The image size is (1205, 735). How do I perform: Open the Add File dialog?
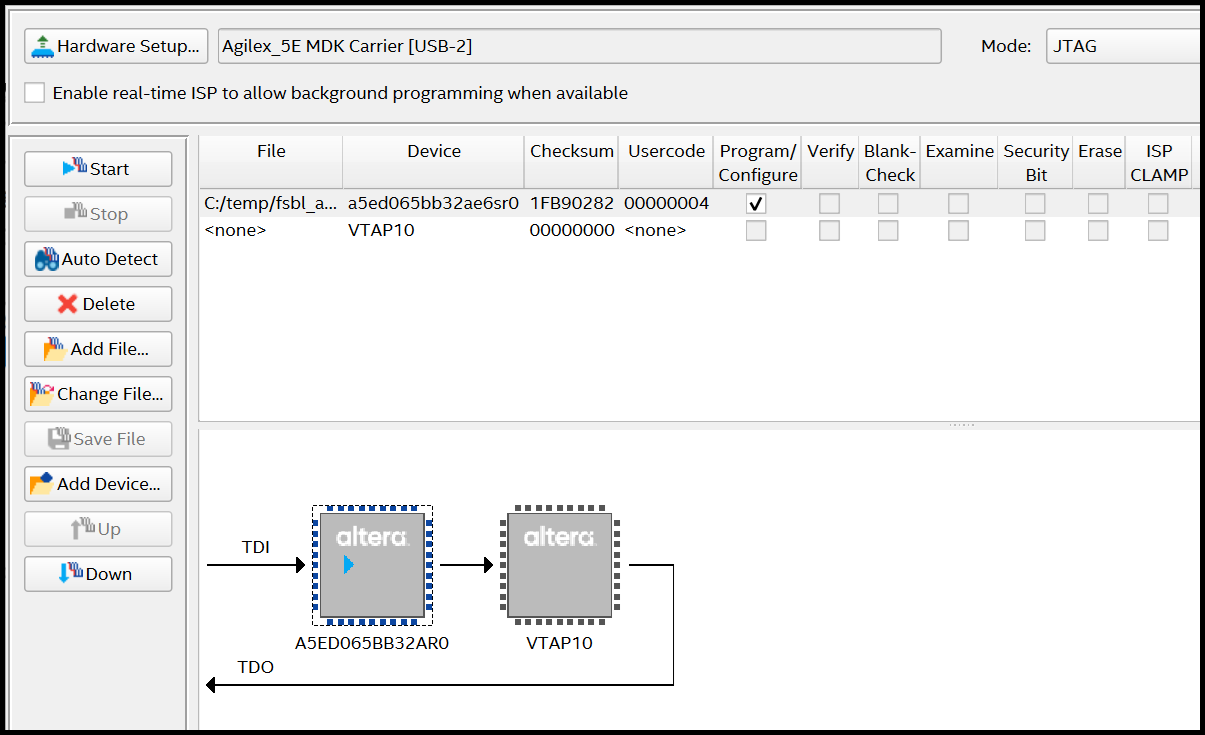[x=98, y=349]
